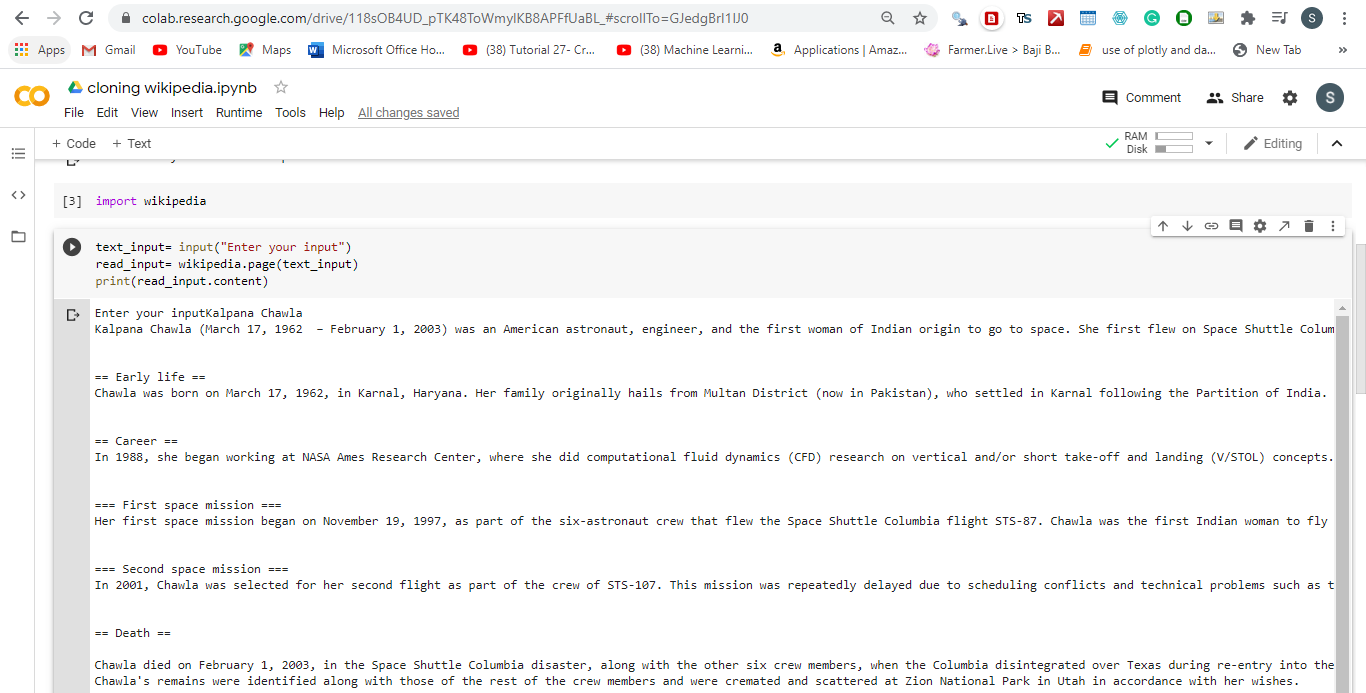Open the table of contents sidebar icon
Image resolution: width=1366 pixels, height=693 pixels.
pyautogui.click(x=18, y=154)
